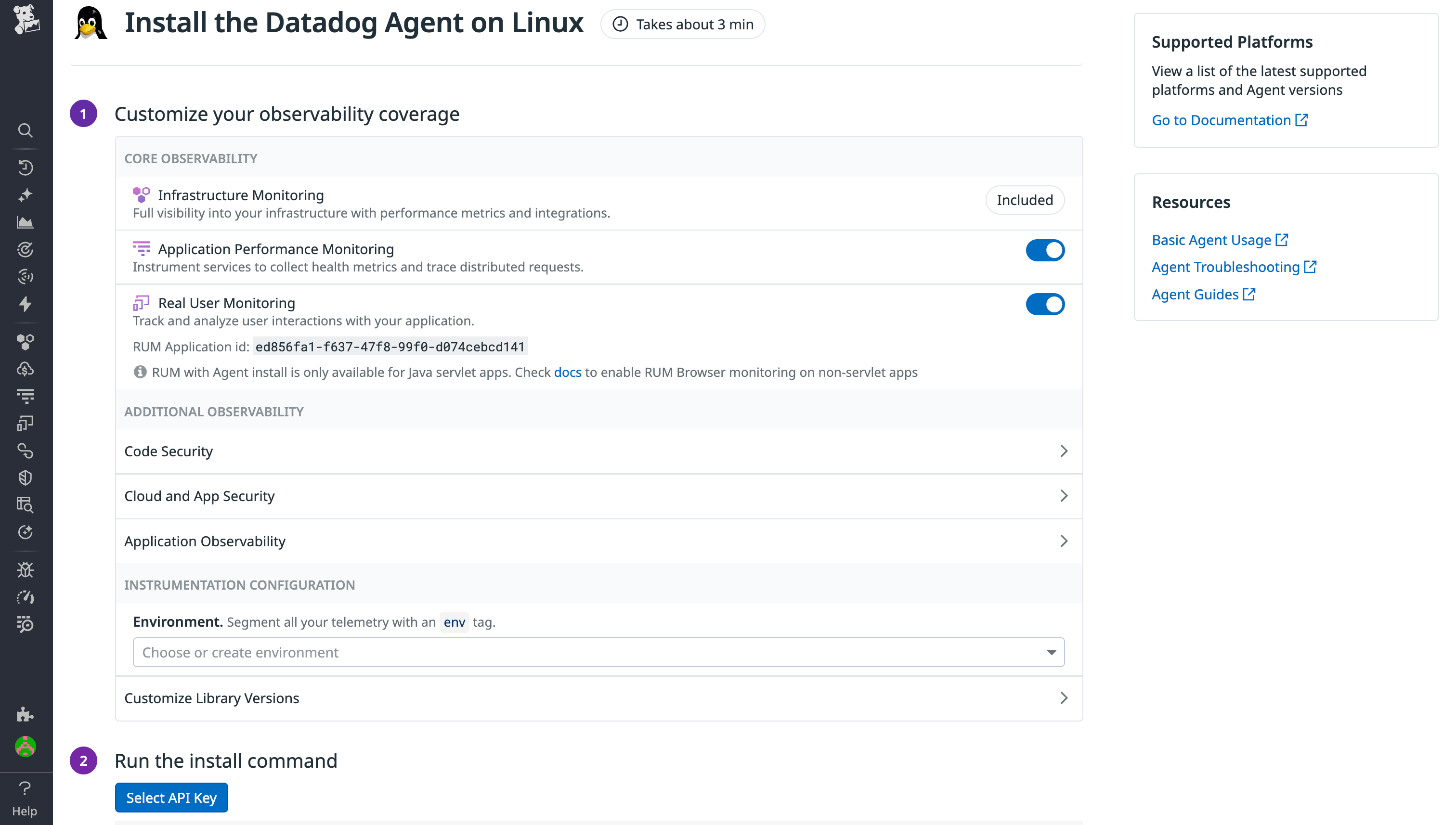
Task: Select the Error Tracking bug icon
Action: click(25, 569)
